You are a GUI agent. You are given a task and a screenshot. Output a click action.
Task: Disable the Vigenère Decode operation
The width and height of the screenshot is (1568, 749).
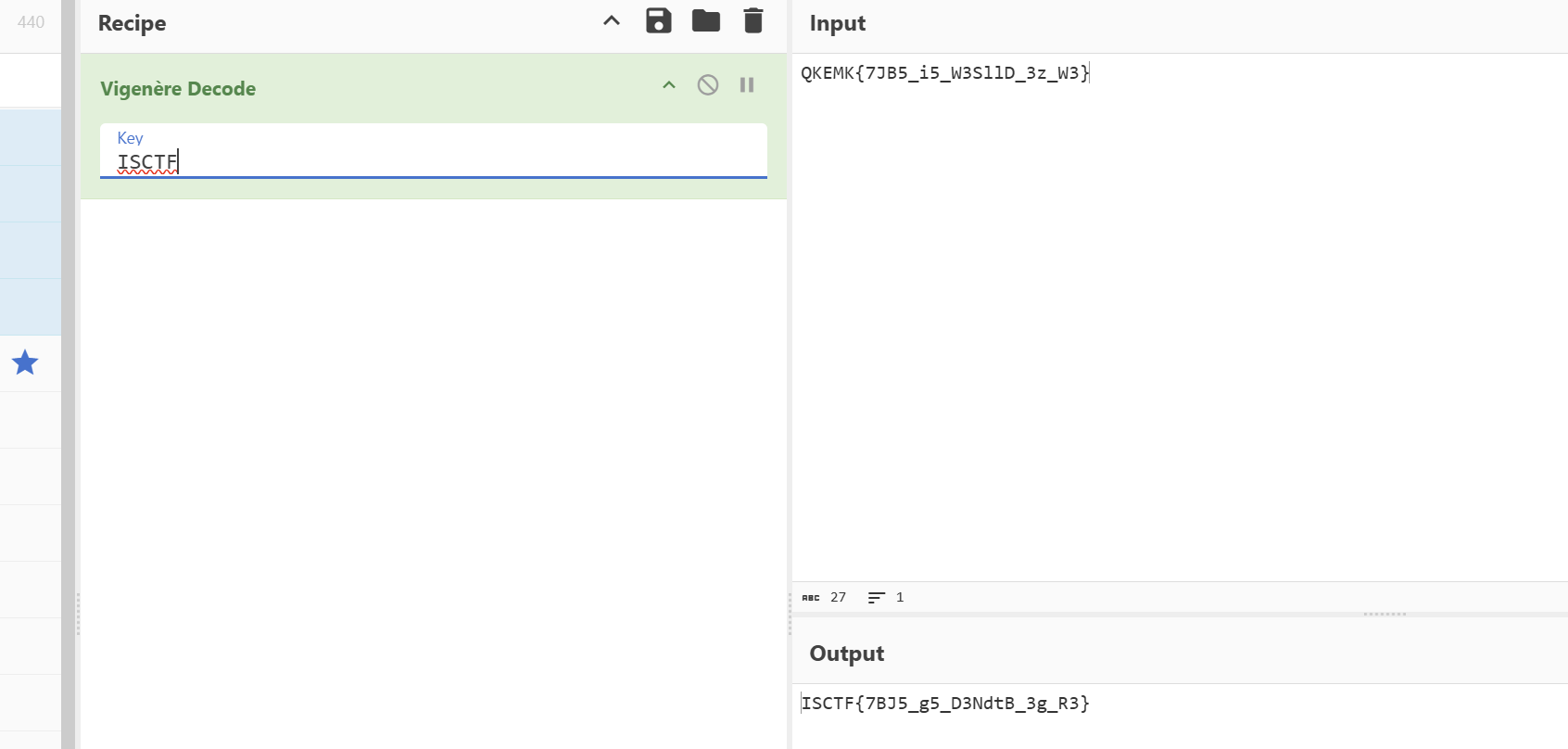[x=708, y=85]
